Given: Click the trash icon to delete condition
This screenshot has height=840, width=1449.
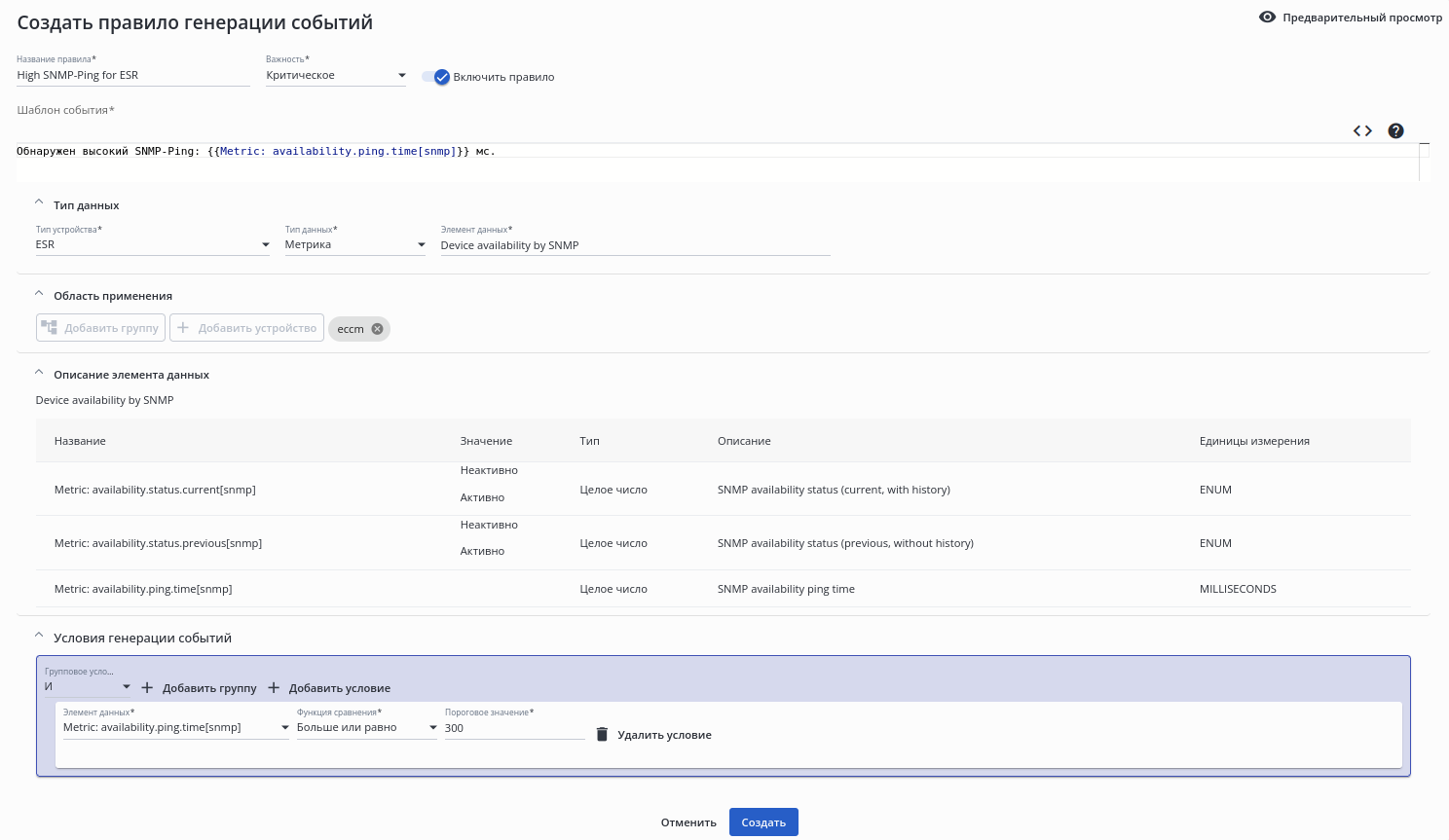Looking at the screenshot, I should pyautogui.click(x=602, y=735).
